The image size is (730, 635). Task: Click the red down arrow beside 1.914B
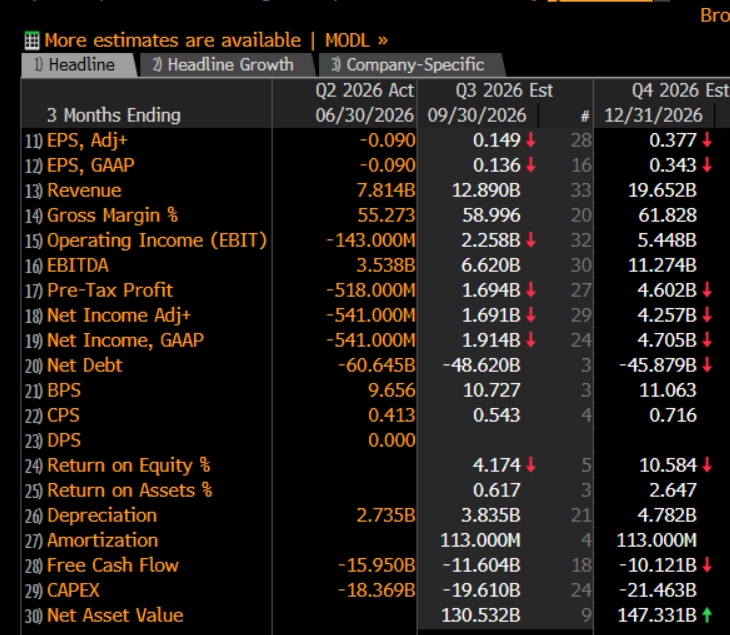pyautogui.click(x=531, y=340)
